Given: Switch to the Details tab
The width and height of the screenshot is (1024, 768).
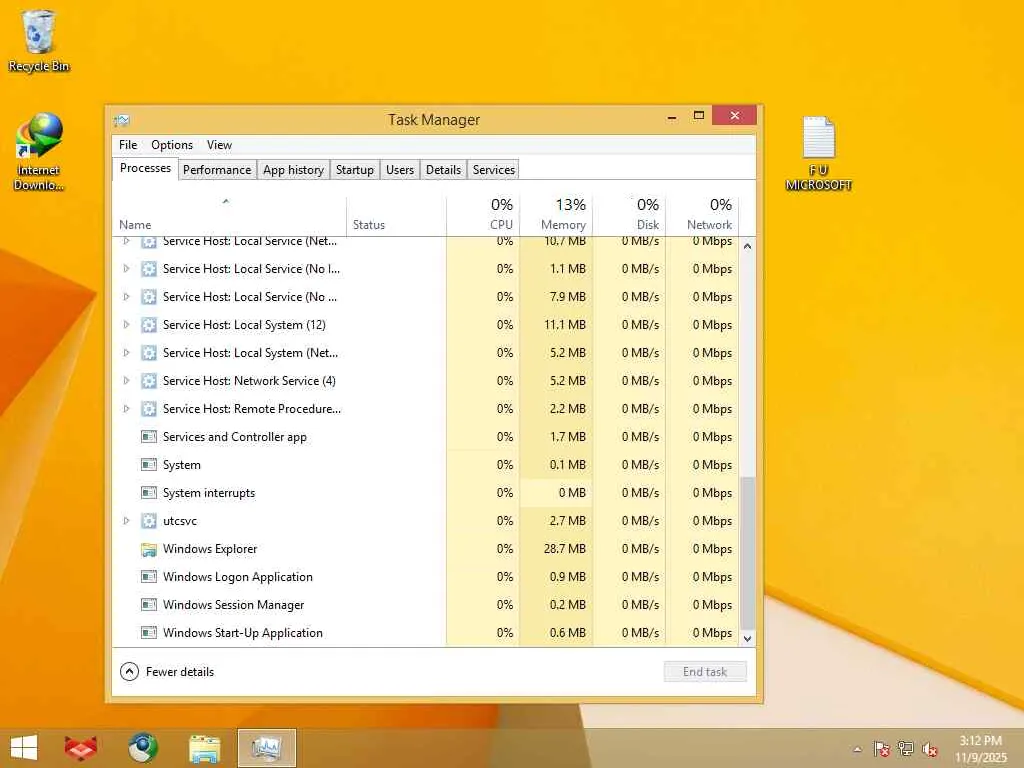Looking at the screenshot, I should coord(443,170).
